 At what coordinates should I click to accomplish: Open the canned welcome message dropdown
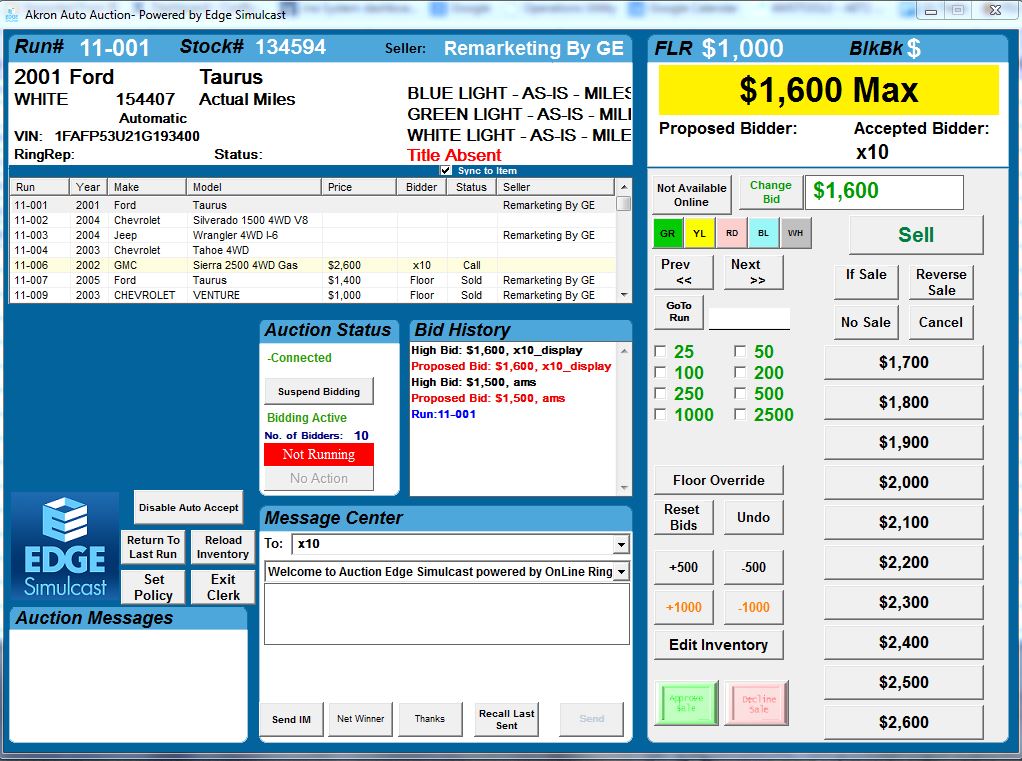coord(621,572)
